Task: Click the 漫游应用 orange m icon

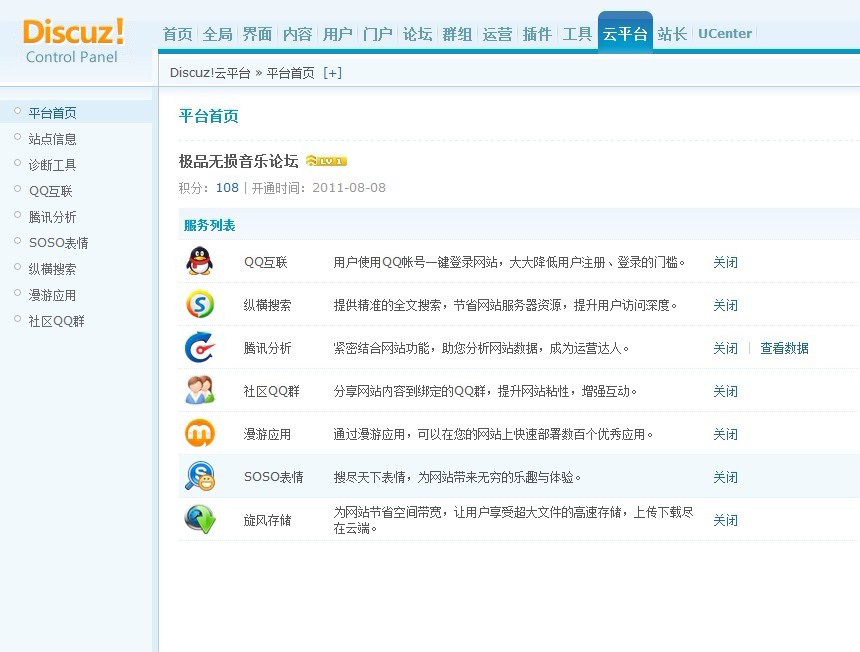Action: [200, 433]
